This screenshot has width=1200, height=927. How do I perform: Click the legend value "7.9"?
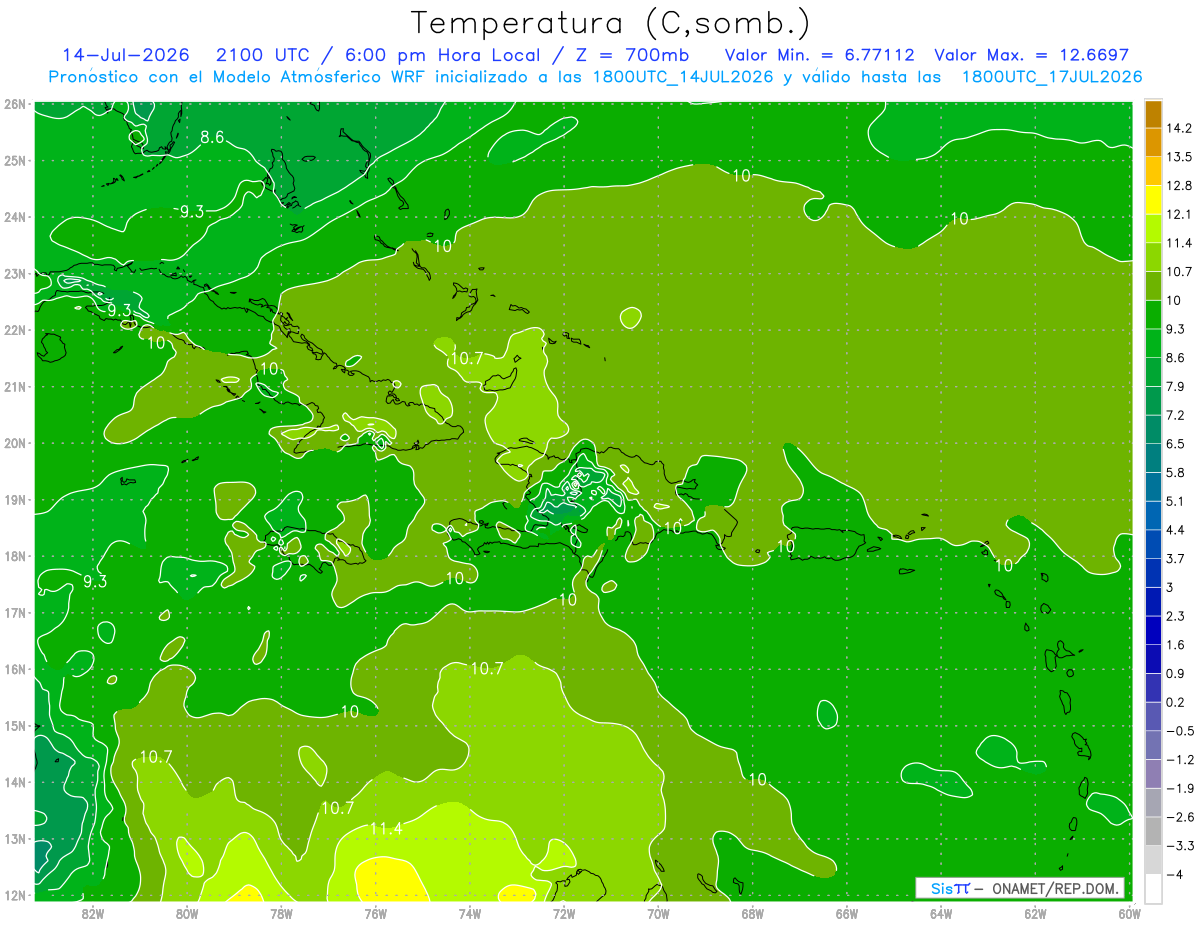pyautogui.click(x=1176, y=386)
